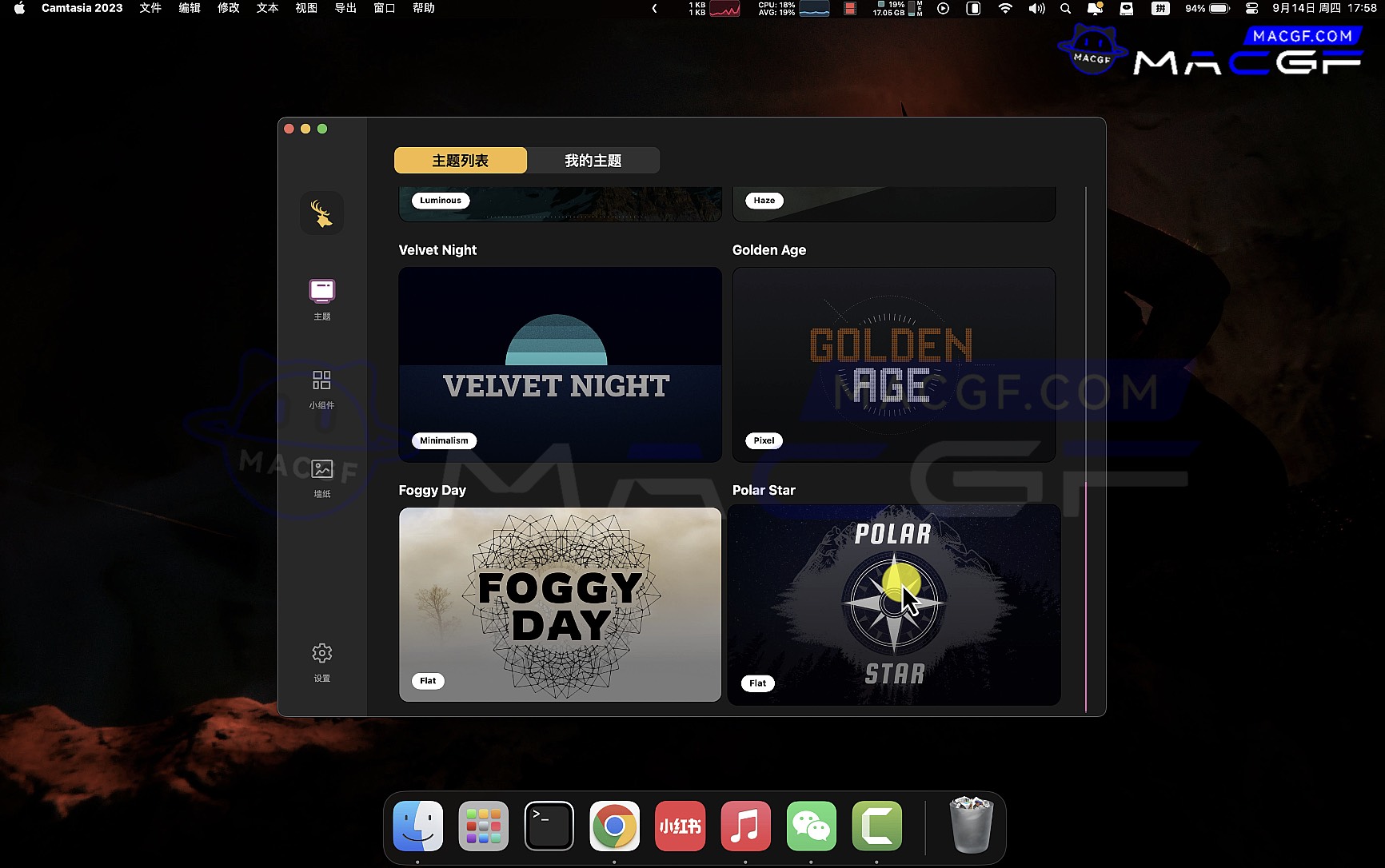The width and height of the screenshot is (1385, 868).
Task: Select the Velvet Night theme thumbnail
Action: pos(560,364)
